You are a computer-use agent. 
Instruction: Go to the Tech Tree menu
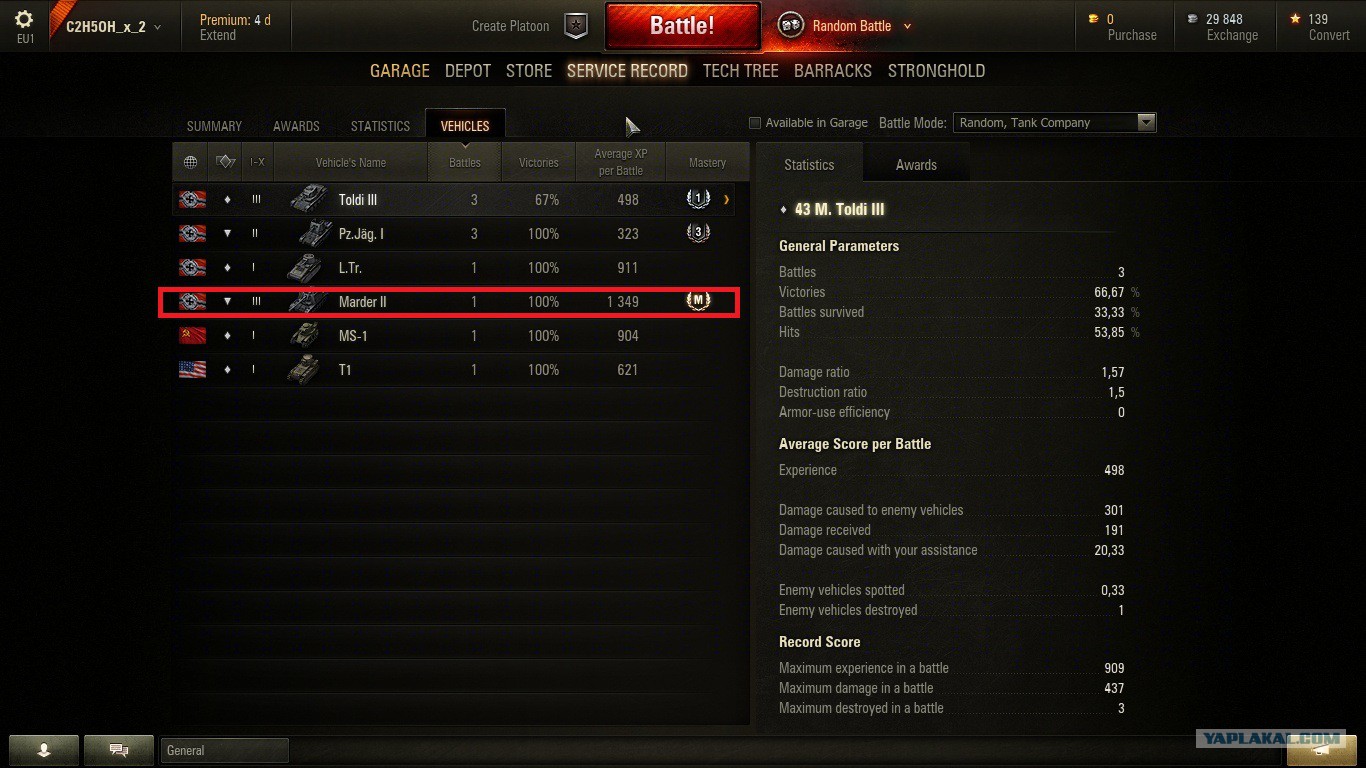[x=740, y=71]
